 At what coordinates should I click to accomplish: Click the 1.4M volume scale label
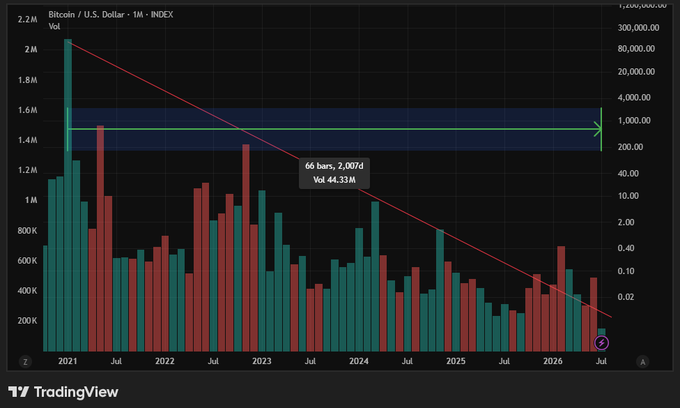(x=27, y=140)
